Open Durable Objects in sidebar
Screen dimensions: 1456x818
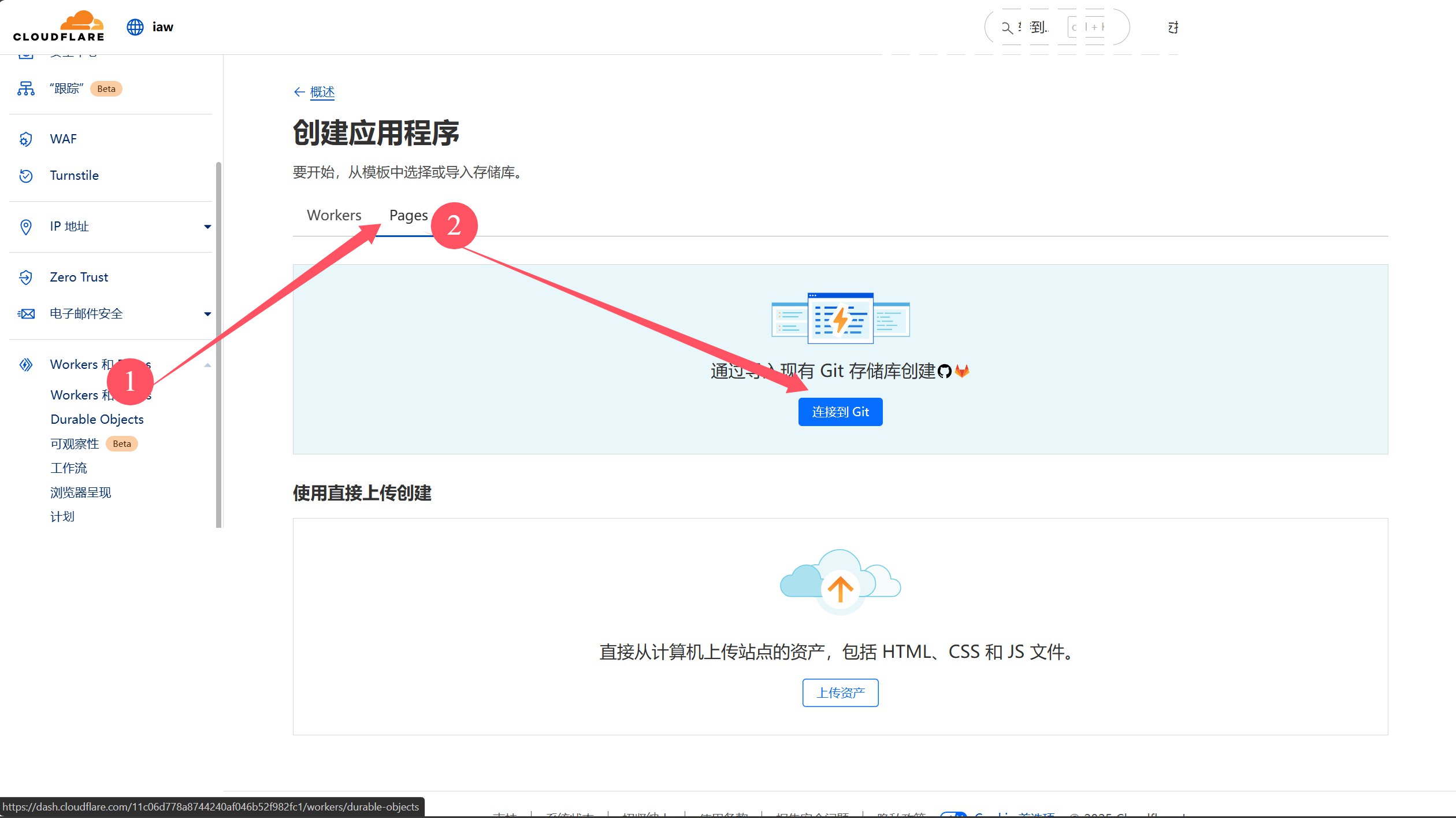97,419
